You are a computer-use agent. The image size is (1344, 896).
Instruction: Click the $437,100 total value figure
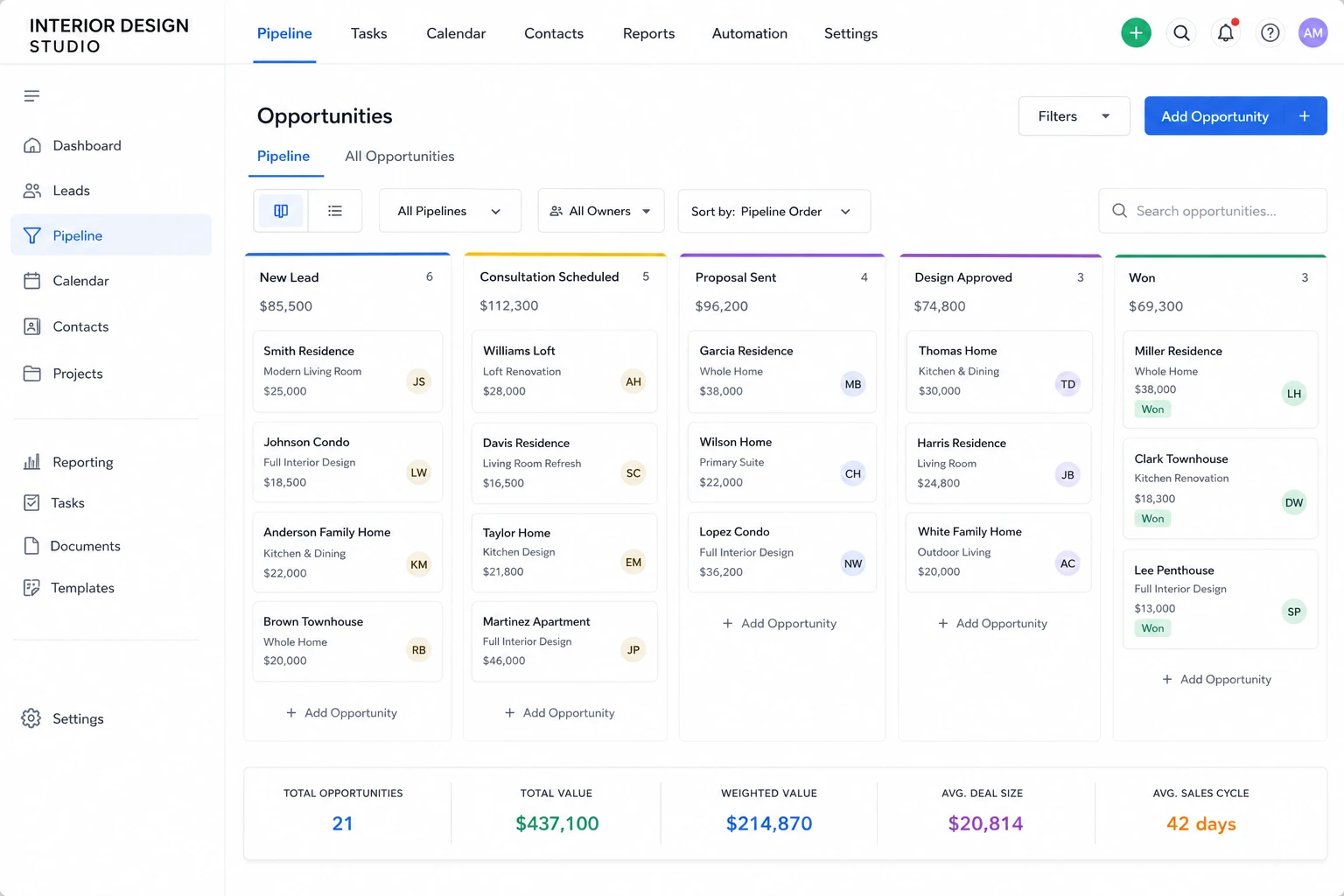point(557,823)
